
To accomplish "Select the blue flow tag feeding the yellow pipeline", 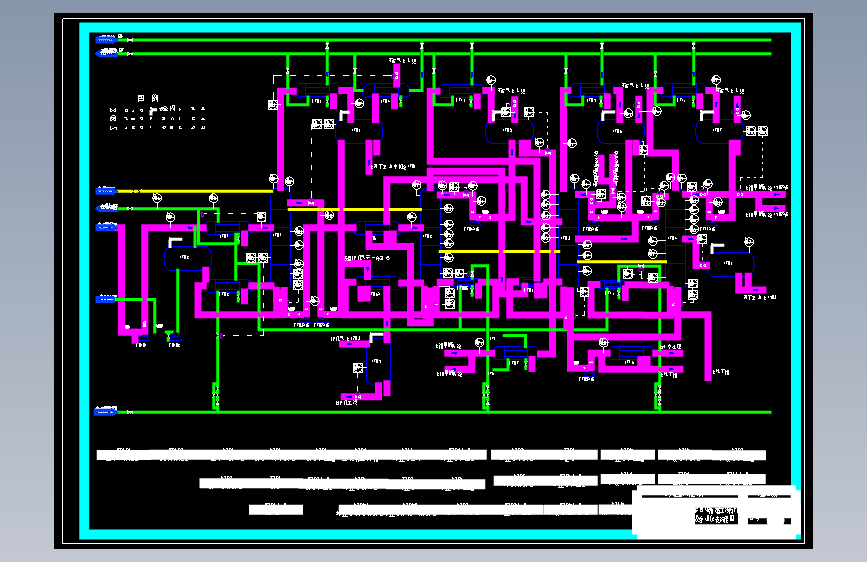I will coord(106,191).
